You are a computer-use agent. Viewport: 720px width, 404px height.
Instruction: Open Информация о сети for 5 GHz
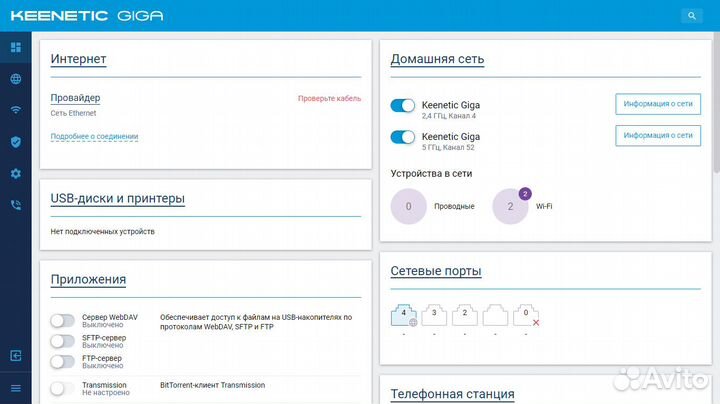(x=658, y=135)
